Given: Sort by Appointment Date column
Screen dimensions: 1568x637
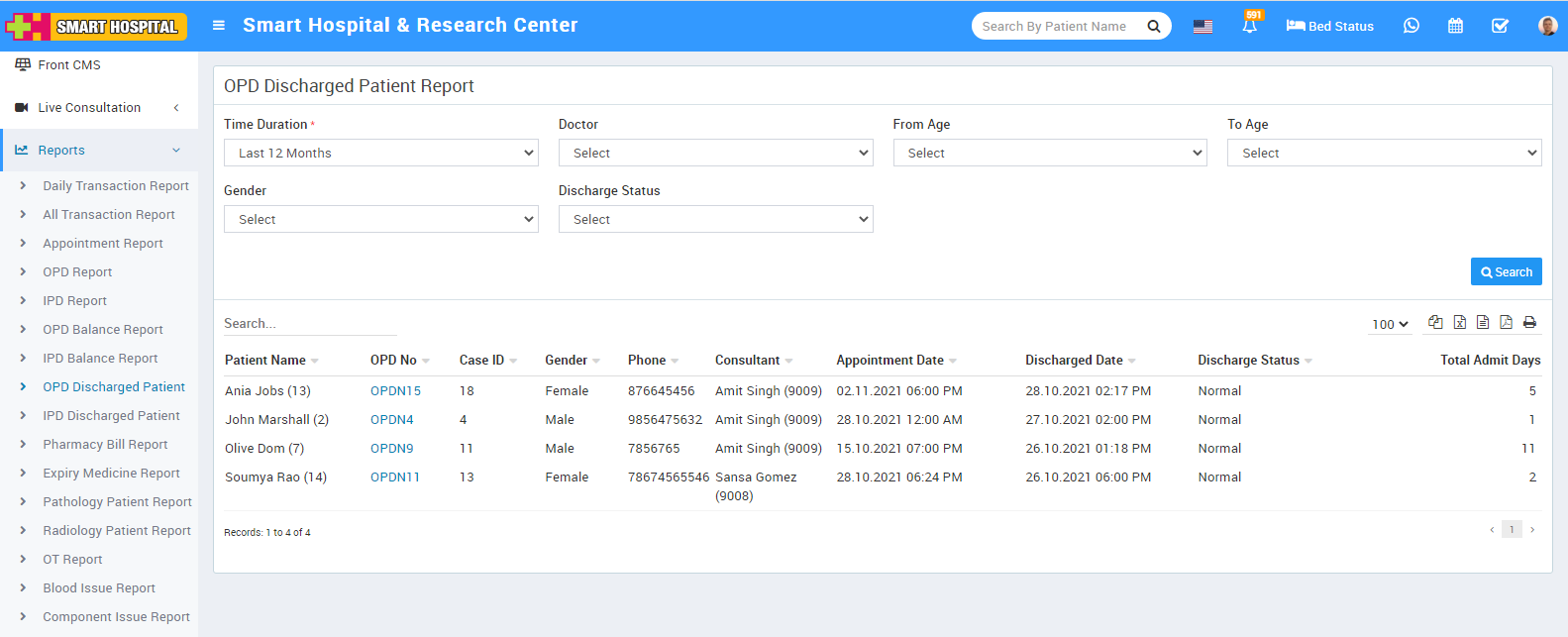Looking at the screenshot, I should (x=896, y=361).
